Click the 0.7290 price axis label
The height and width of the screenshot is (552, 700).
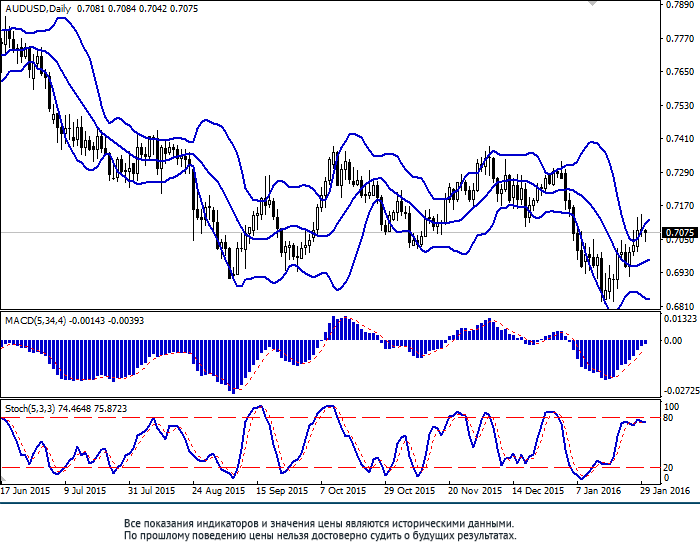point(680,172)
